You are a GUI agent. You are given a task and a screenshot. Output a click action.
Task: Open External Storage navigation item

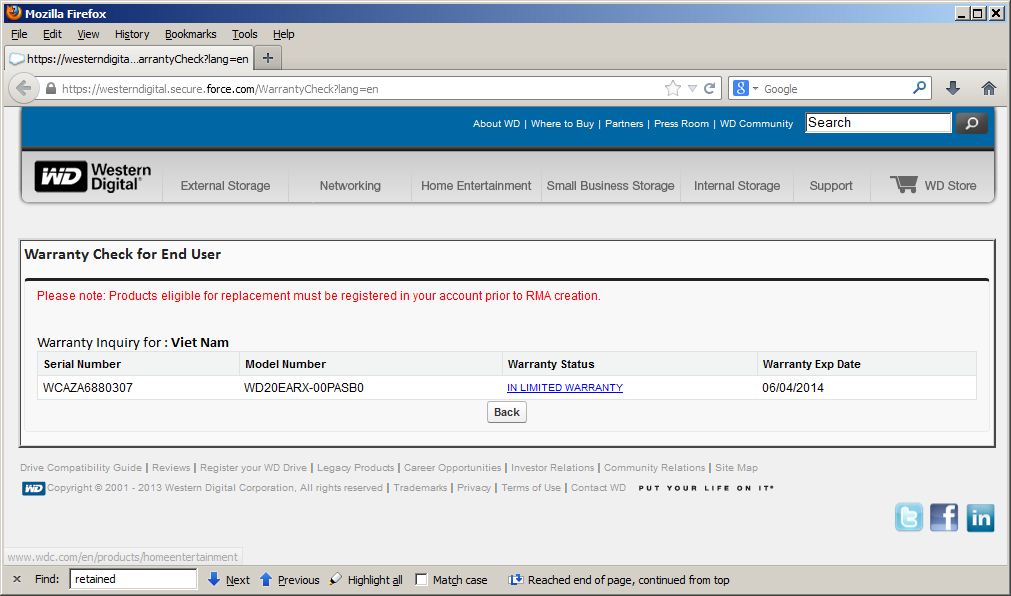pyautogui.click(x=226, y=186)
